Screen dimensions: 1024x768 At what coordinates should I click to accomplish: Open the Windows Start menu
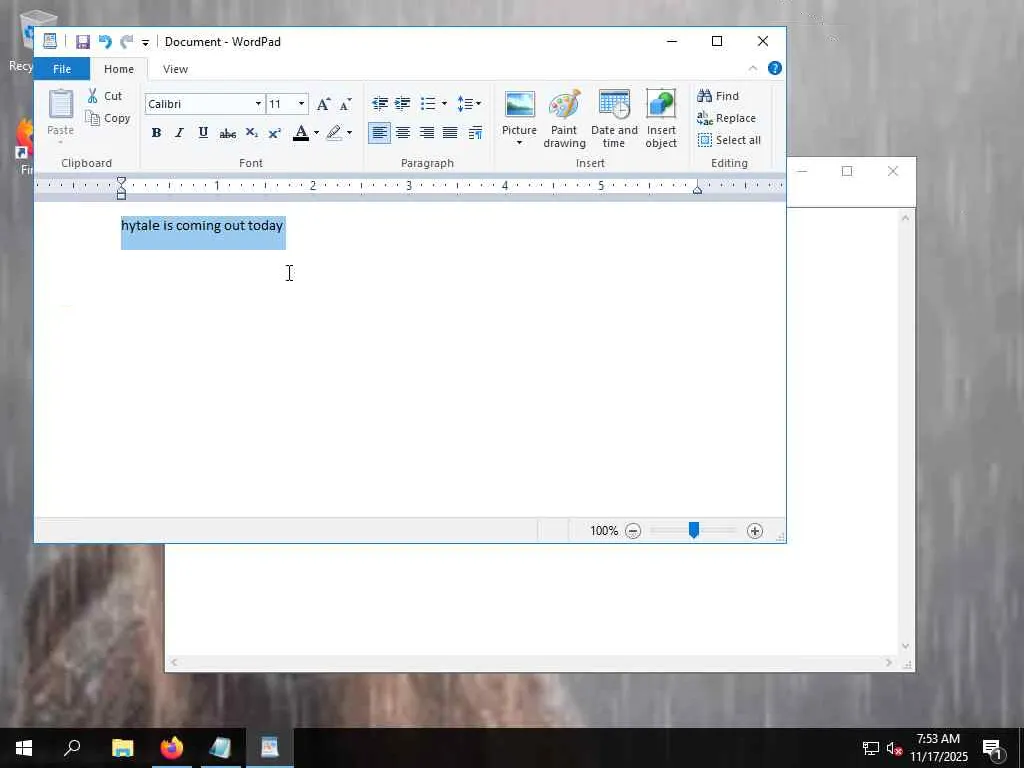click(24, 748)
